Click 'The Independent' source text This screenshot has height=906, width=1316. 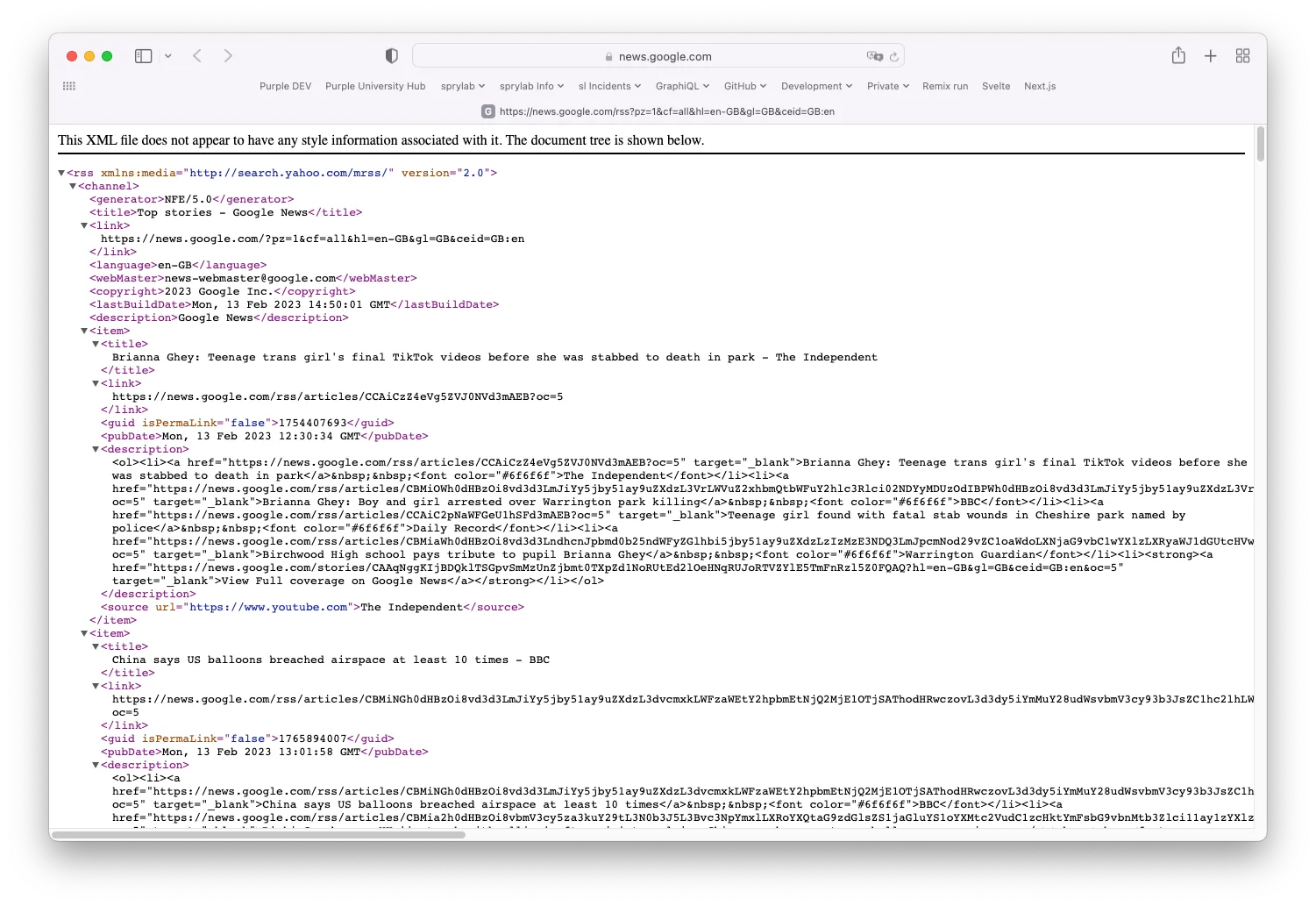(411, 607)
